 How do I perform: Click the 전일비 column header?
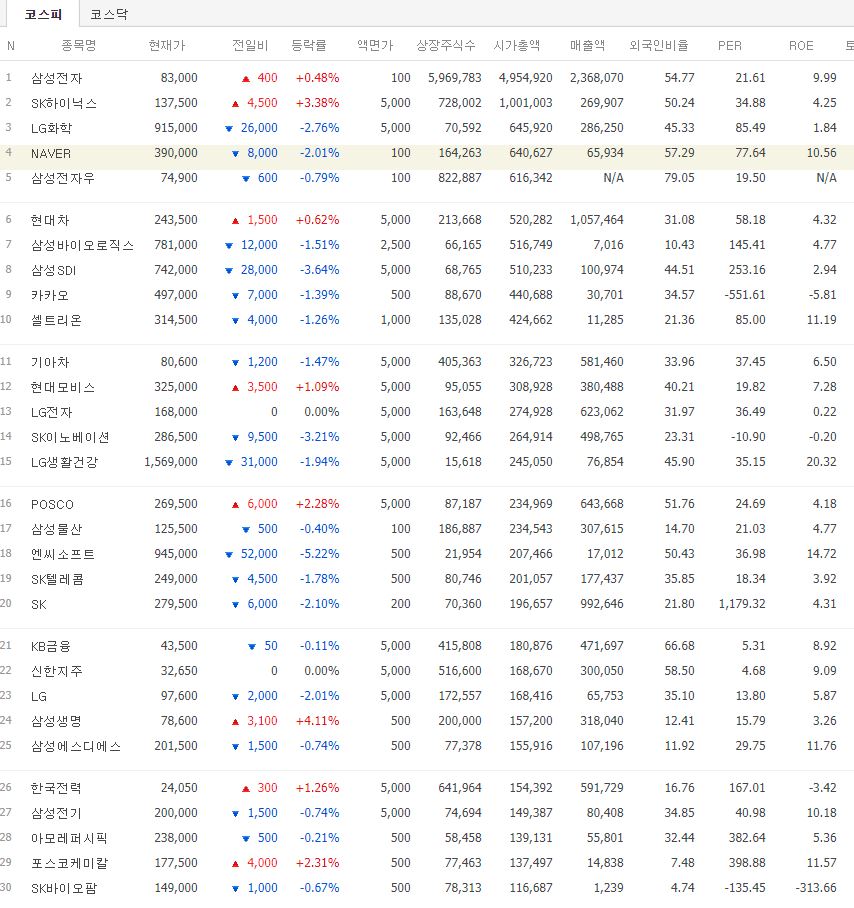pos(250,45)
